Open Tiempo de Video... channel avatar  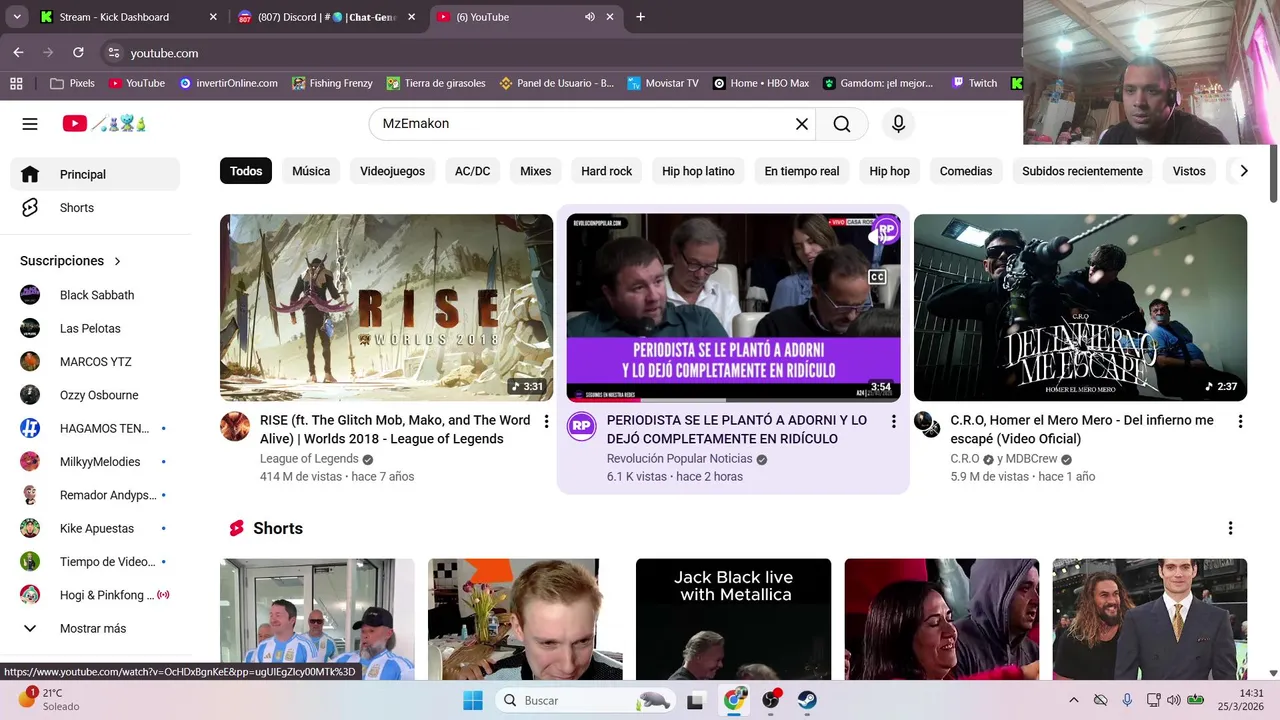[30, 562]
